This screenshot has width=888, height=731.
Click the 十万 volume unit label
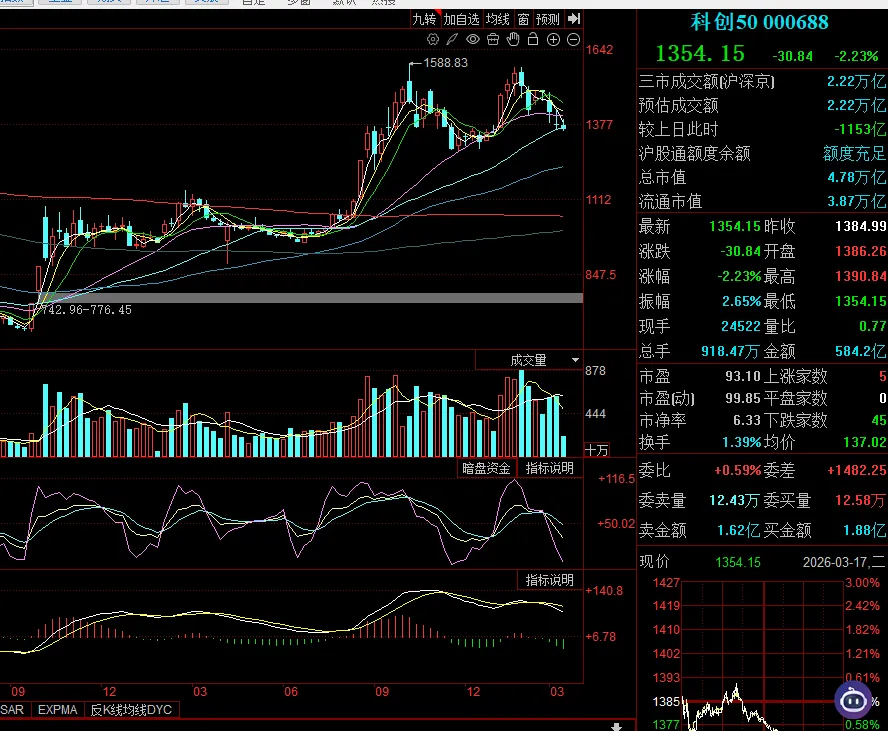tap(597, 450)
